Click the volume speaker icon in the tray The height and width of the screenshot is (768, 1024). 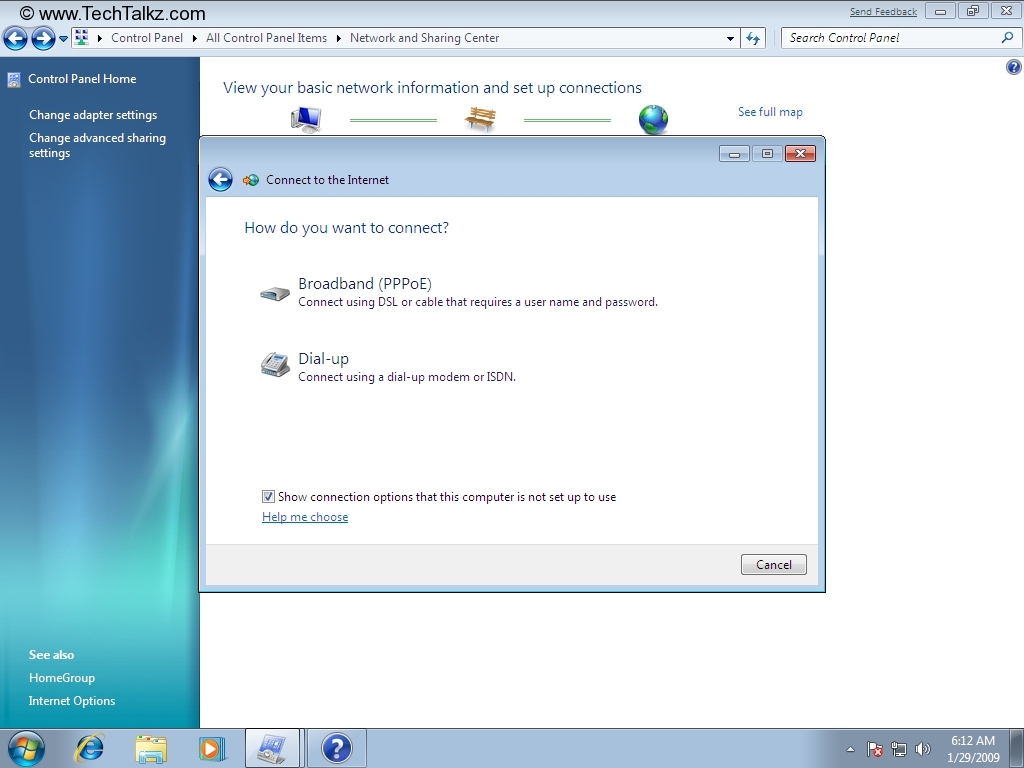[922, 749]
